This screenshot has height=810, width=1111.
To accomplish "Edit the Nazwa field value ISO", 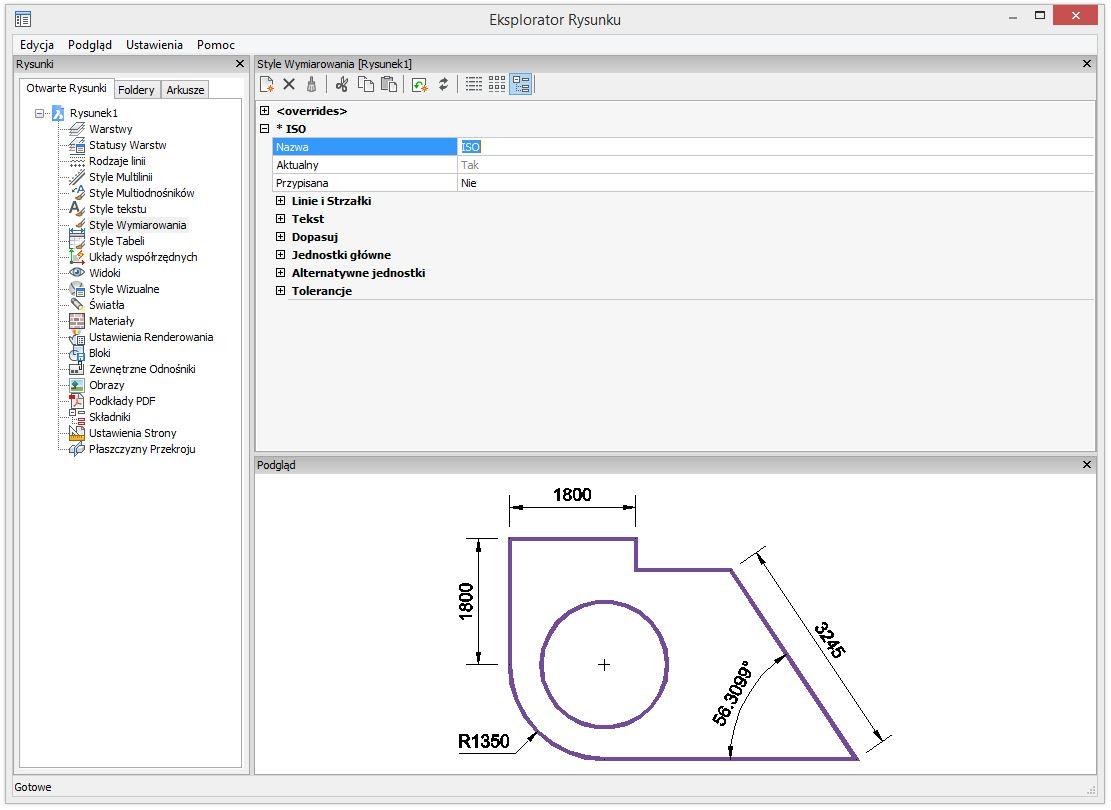I will (775, 147).
